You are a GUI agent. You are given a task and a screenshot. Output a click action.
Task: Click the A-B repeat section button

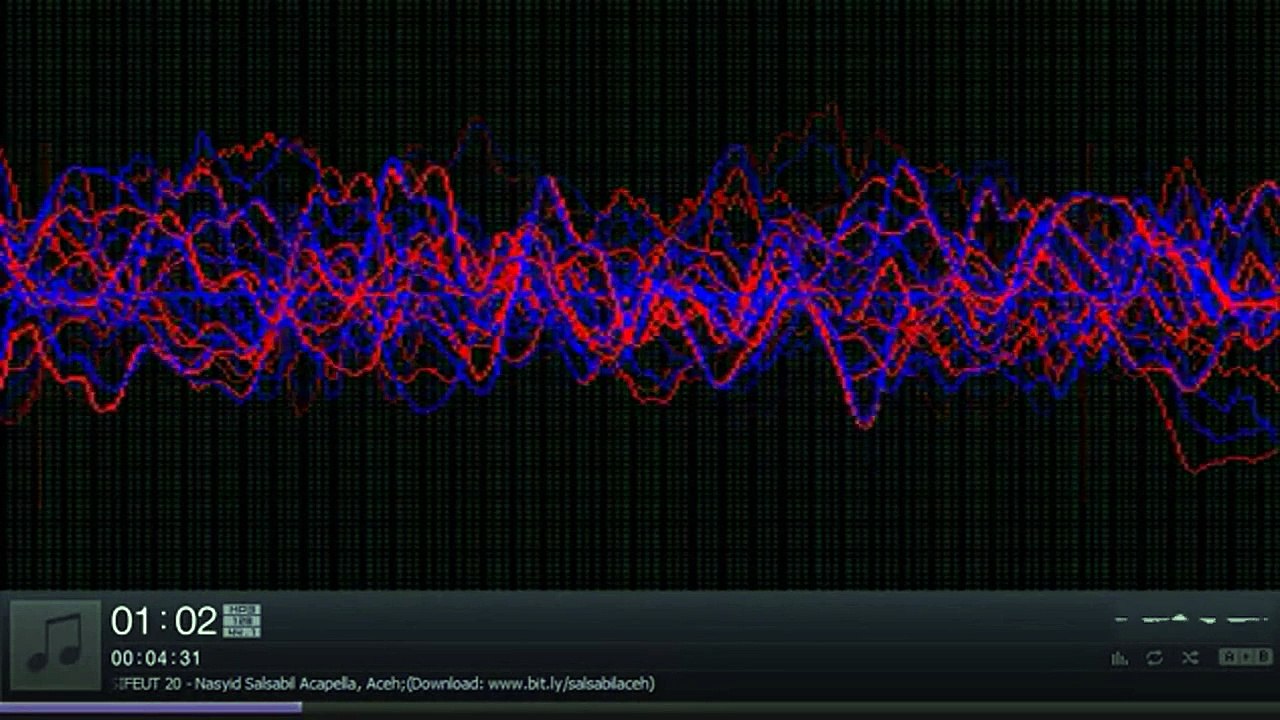pyautogui.click(x=1245, y=657)
